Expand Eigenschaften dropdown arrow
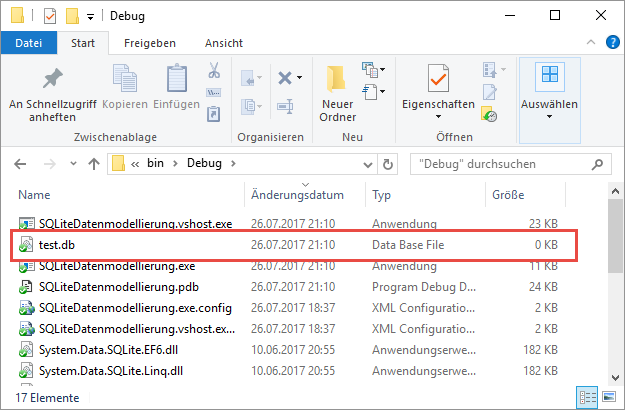 (x=438, y=117)
